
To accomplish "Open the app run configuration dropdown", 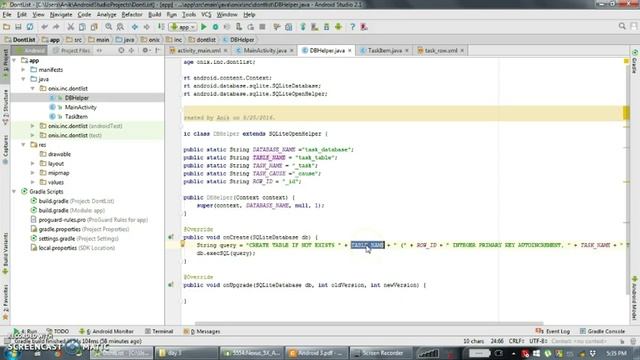I will point(183,27).
